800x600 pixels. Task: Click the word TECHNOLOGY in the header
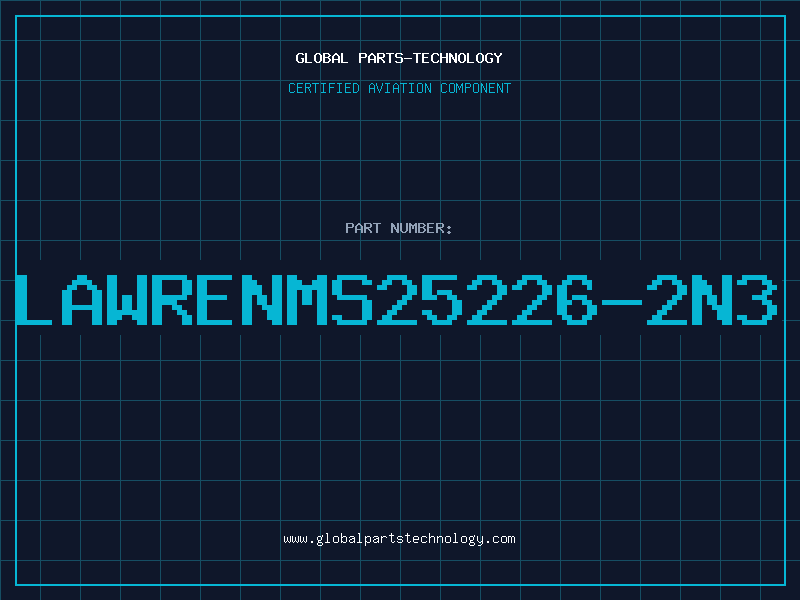tap(458, 58)
